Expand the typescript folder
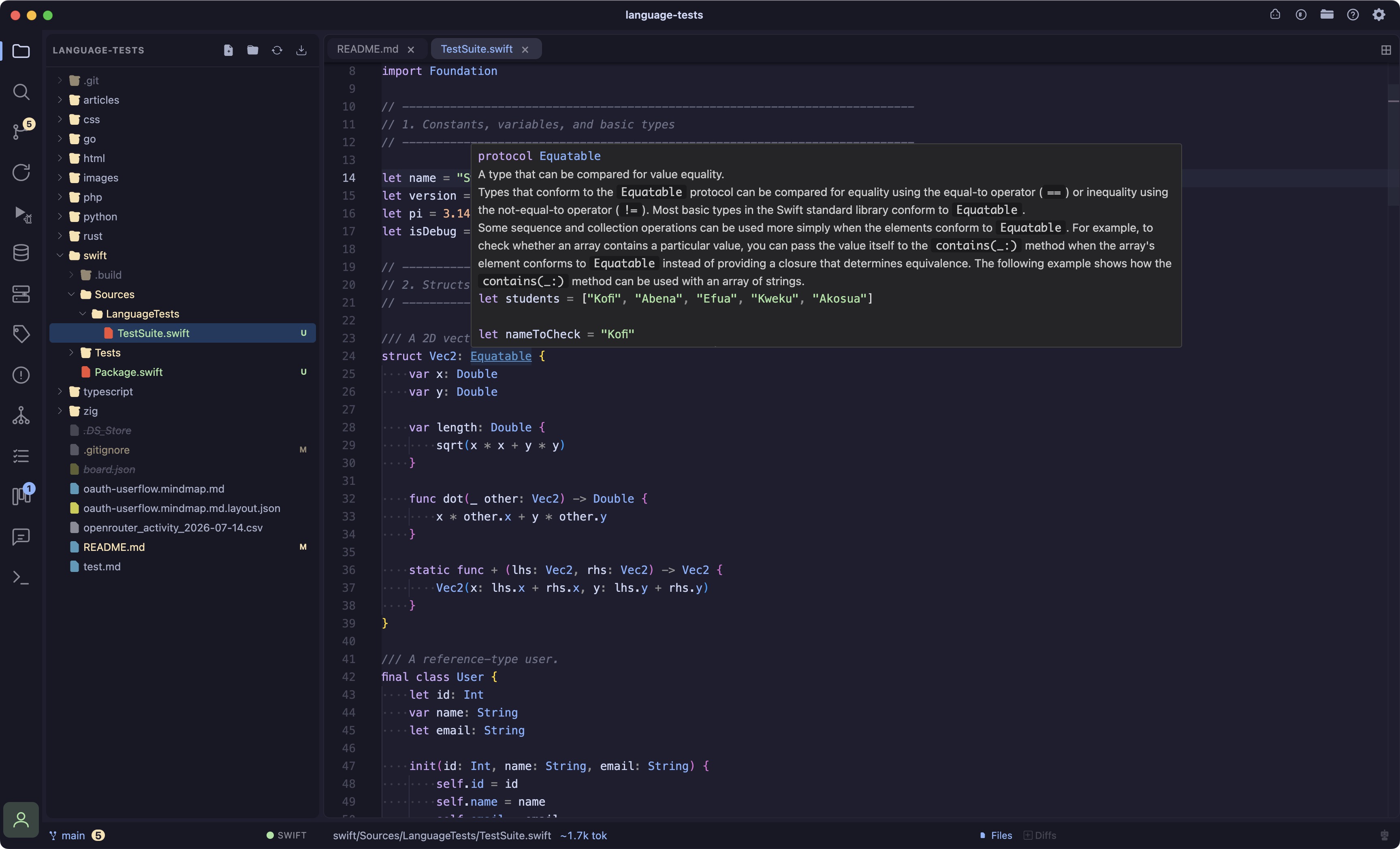The image size is (1400, 849). click(x=60, y=391)
